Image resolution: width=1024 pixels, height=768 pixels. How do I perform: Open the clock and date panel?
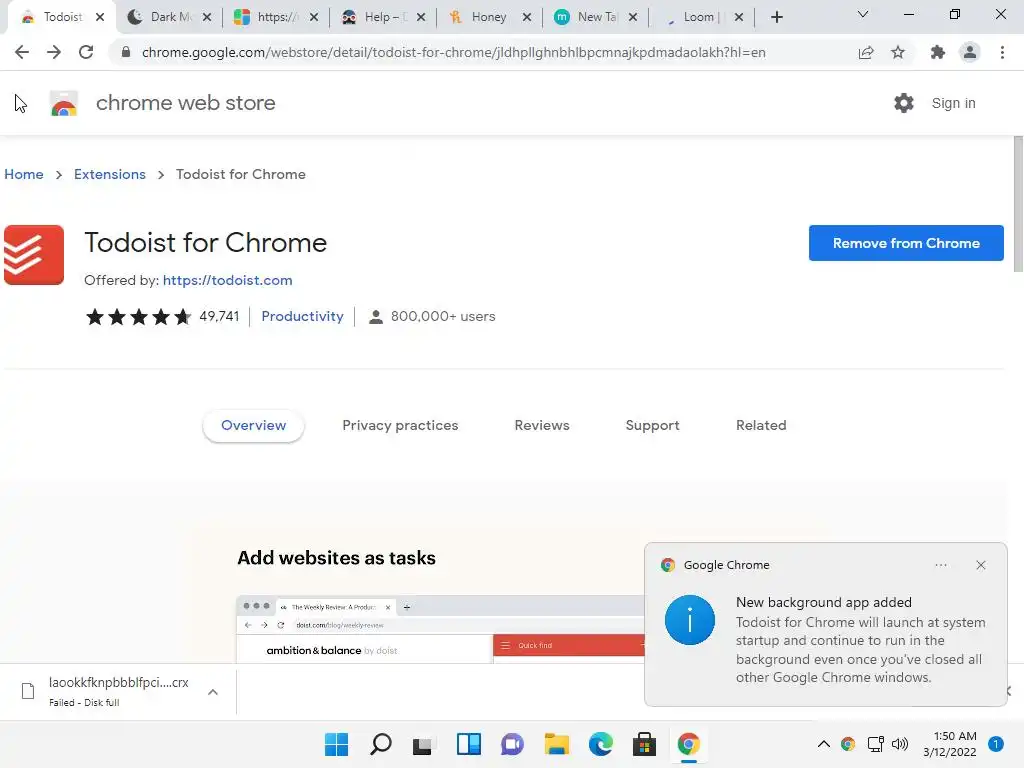click(x=950, y=744)
